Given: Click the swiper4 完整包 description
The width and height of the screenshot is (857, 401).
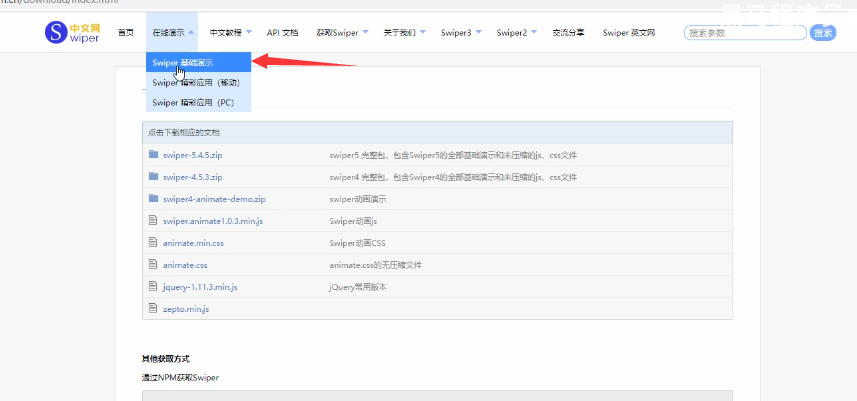Looking at the screenshot, I should 453,177.
